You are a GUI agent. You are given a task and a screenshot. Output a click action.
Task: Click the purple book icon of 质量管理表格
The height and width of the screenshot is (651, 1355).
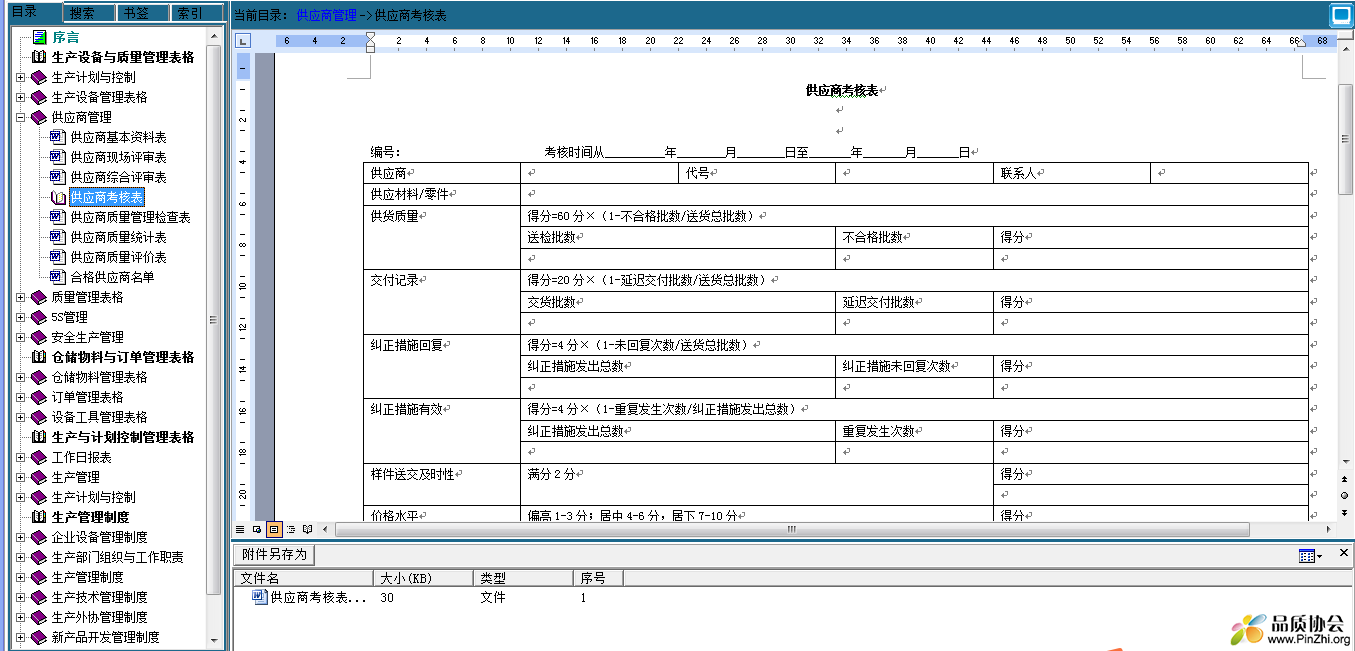[39, 297]
